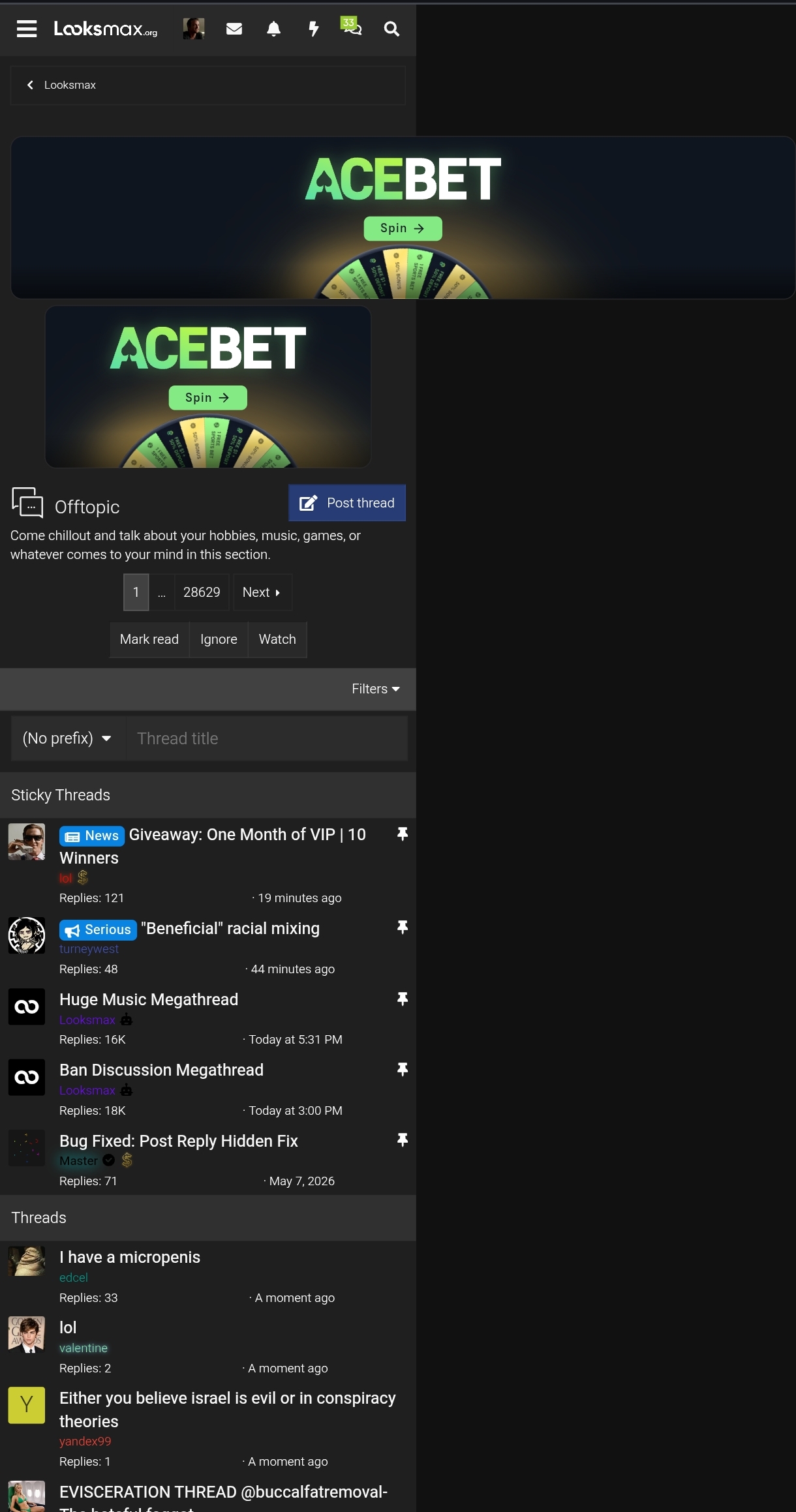Open the bell alerts icon
Screen dimensions: 796x1512
[274, 29]
